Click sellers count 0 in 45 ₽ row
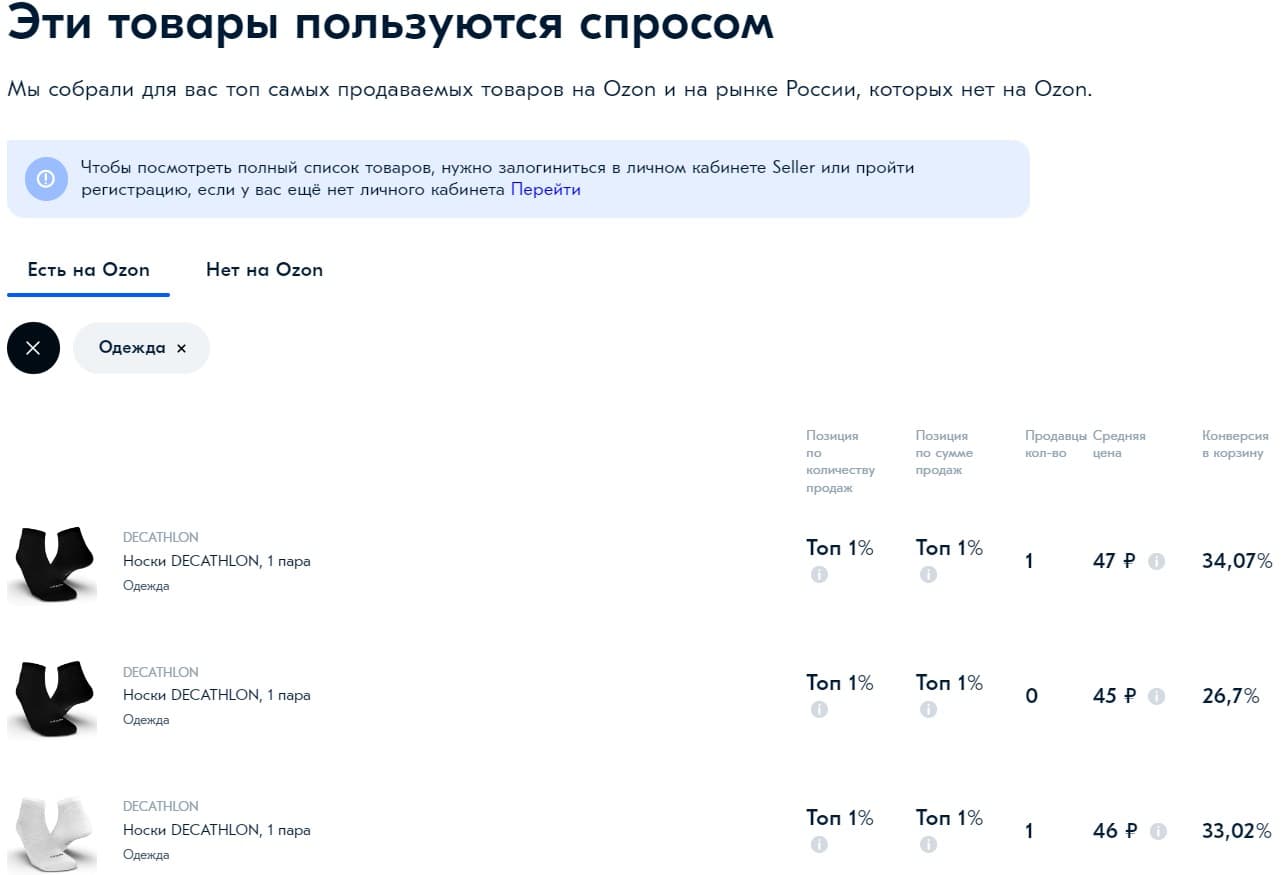The height and width of the screenshot is (875, 1281). pyautogui.click(x=1032, y=696)
